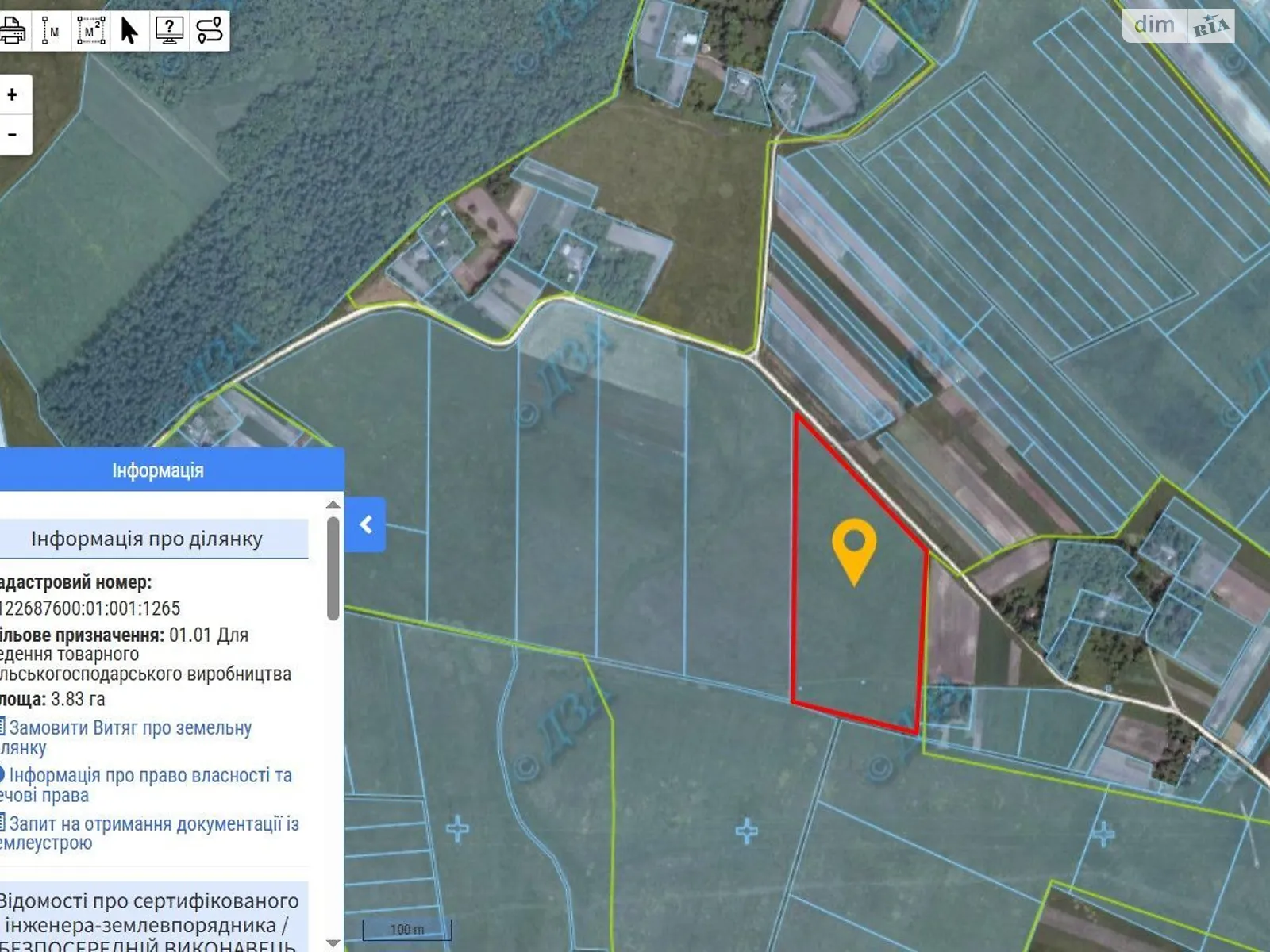This screenshot has height=952, width=1270.
Task: Click the info panel scrollbar thumb
Action: tap(333, 568)
